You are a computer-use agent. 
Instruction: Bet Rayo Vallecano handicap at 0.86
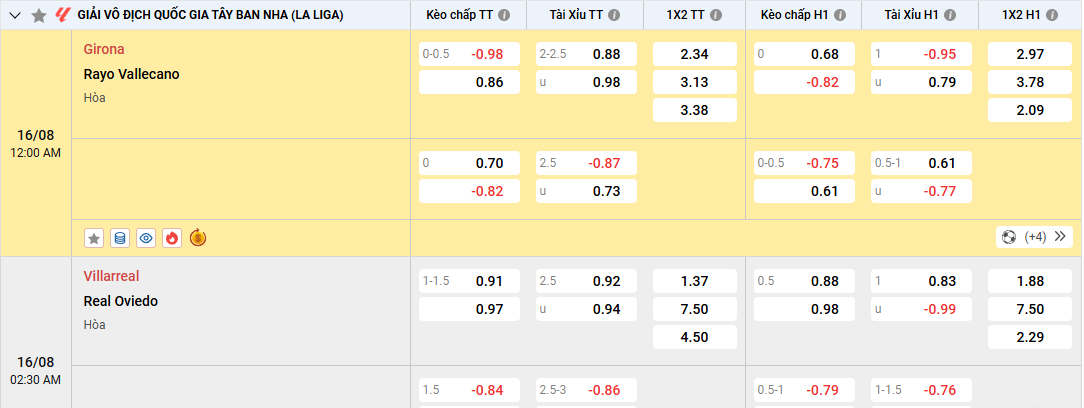click(469, 82)
